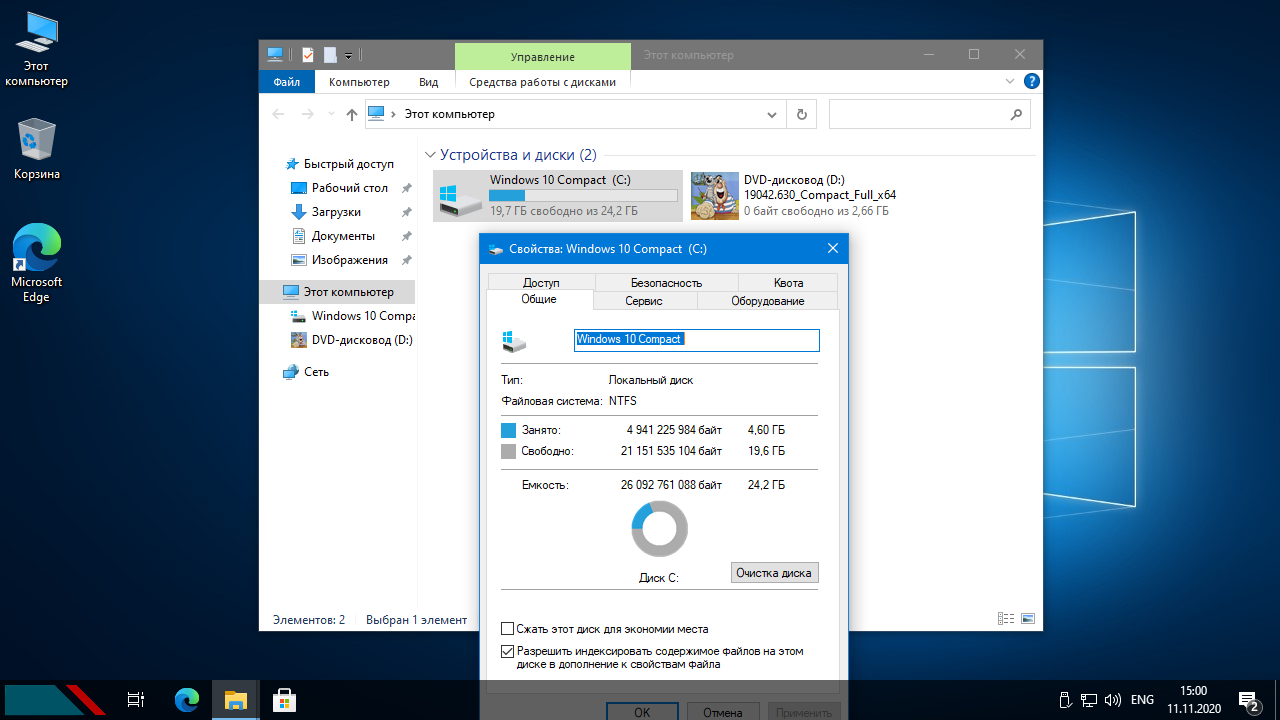Select DVD-дисковод (D:) in navigation tree
The image size is (1280, 720).
coord(351,340)
